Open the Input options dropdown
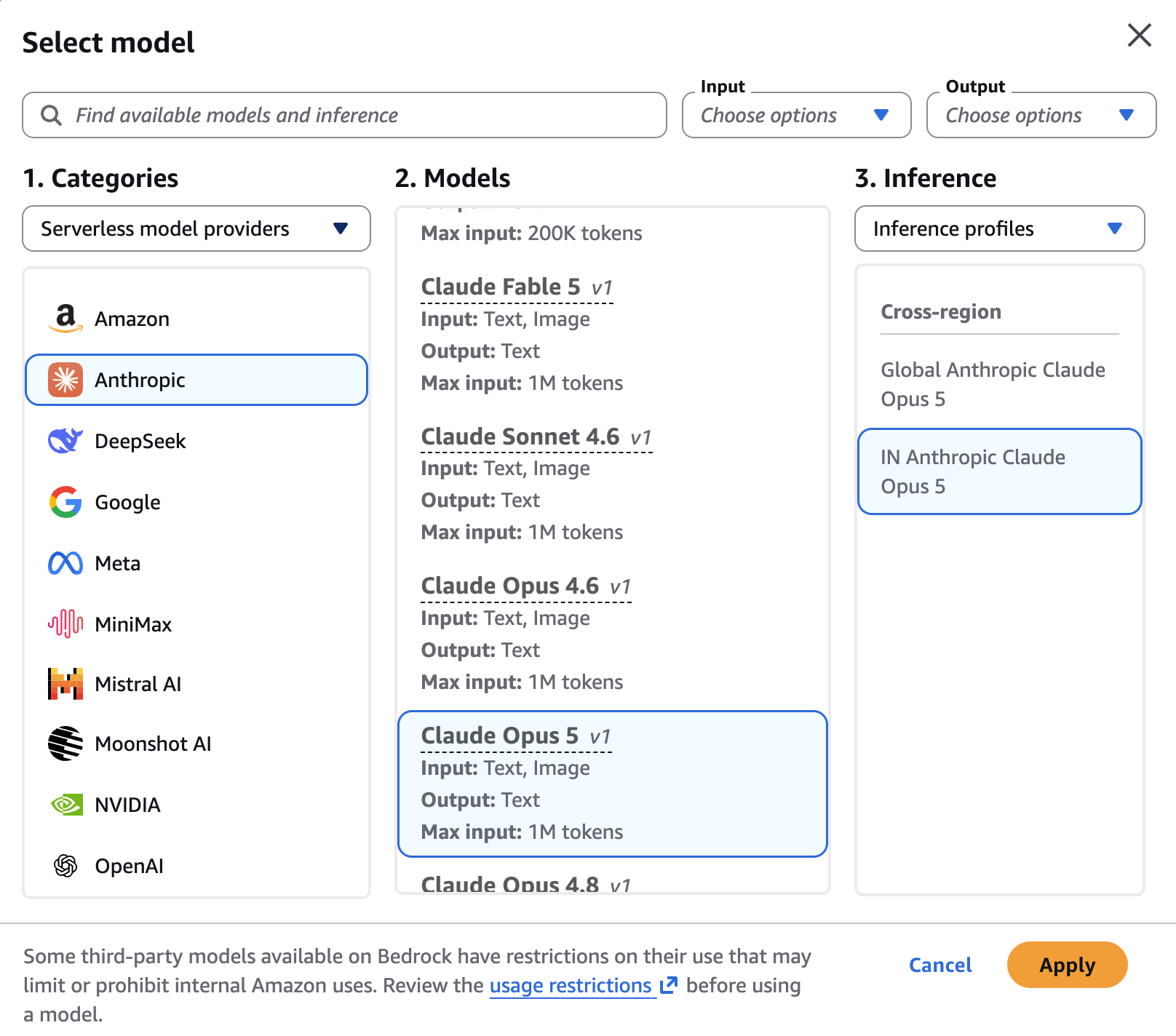The height and width of the screenshot is (1036, 1176). (796, 115)
